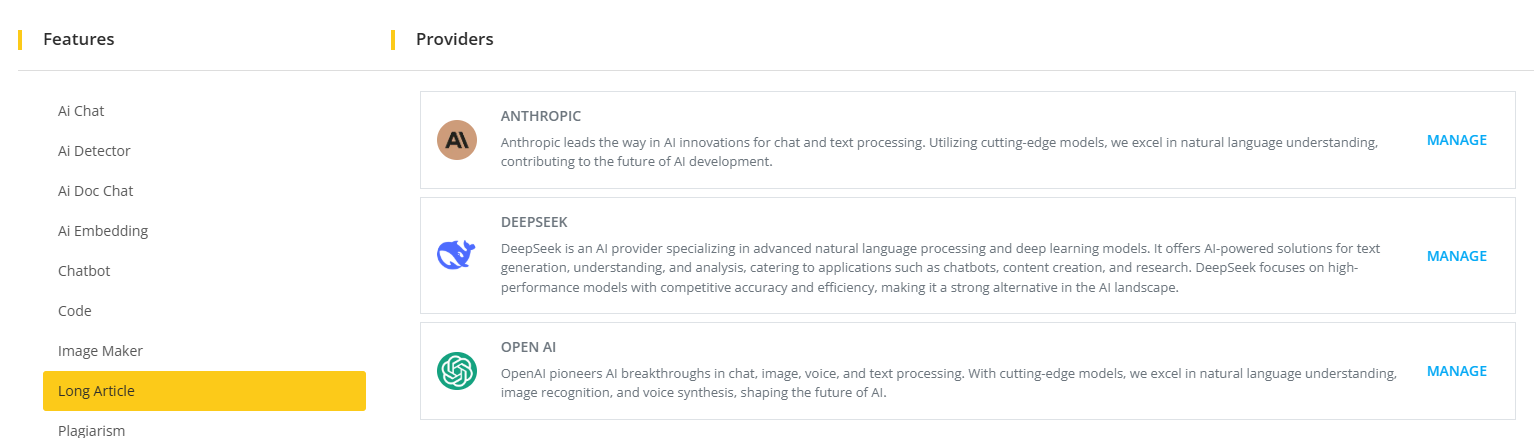
Task: Click the ANTHROPIC provider title
Action: click(x=540, y=116)
